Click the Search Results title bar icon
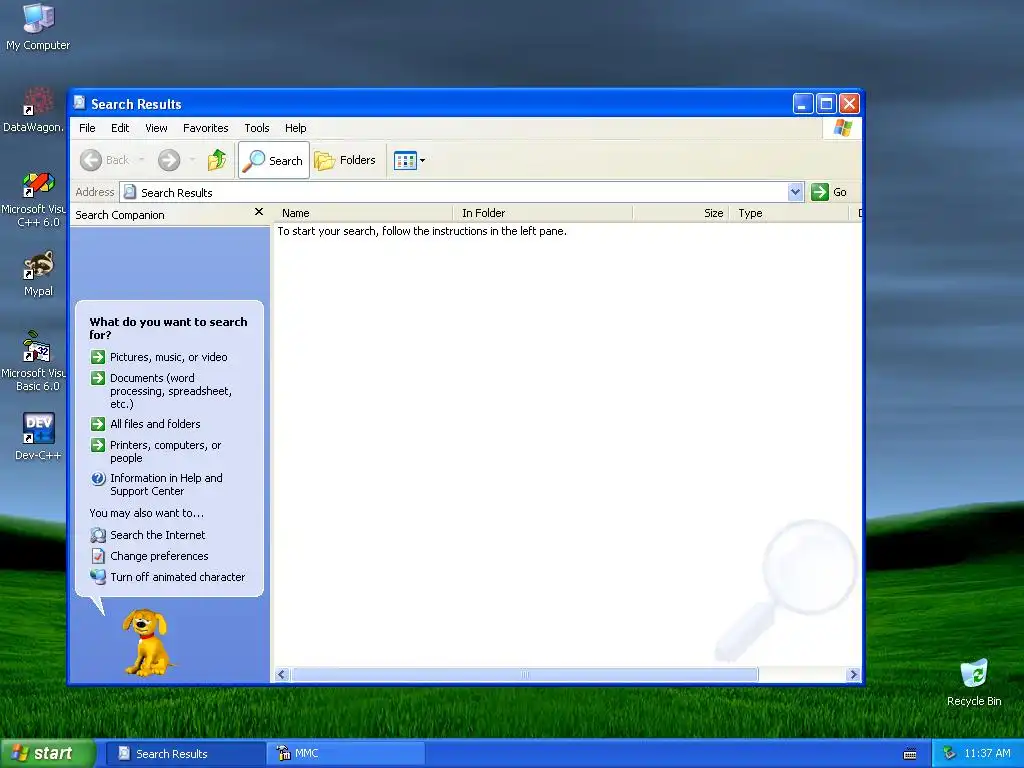 (x=80, y=103)
